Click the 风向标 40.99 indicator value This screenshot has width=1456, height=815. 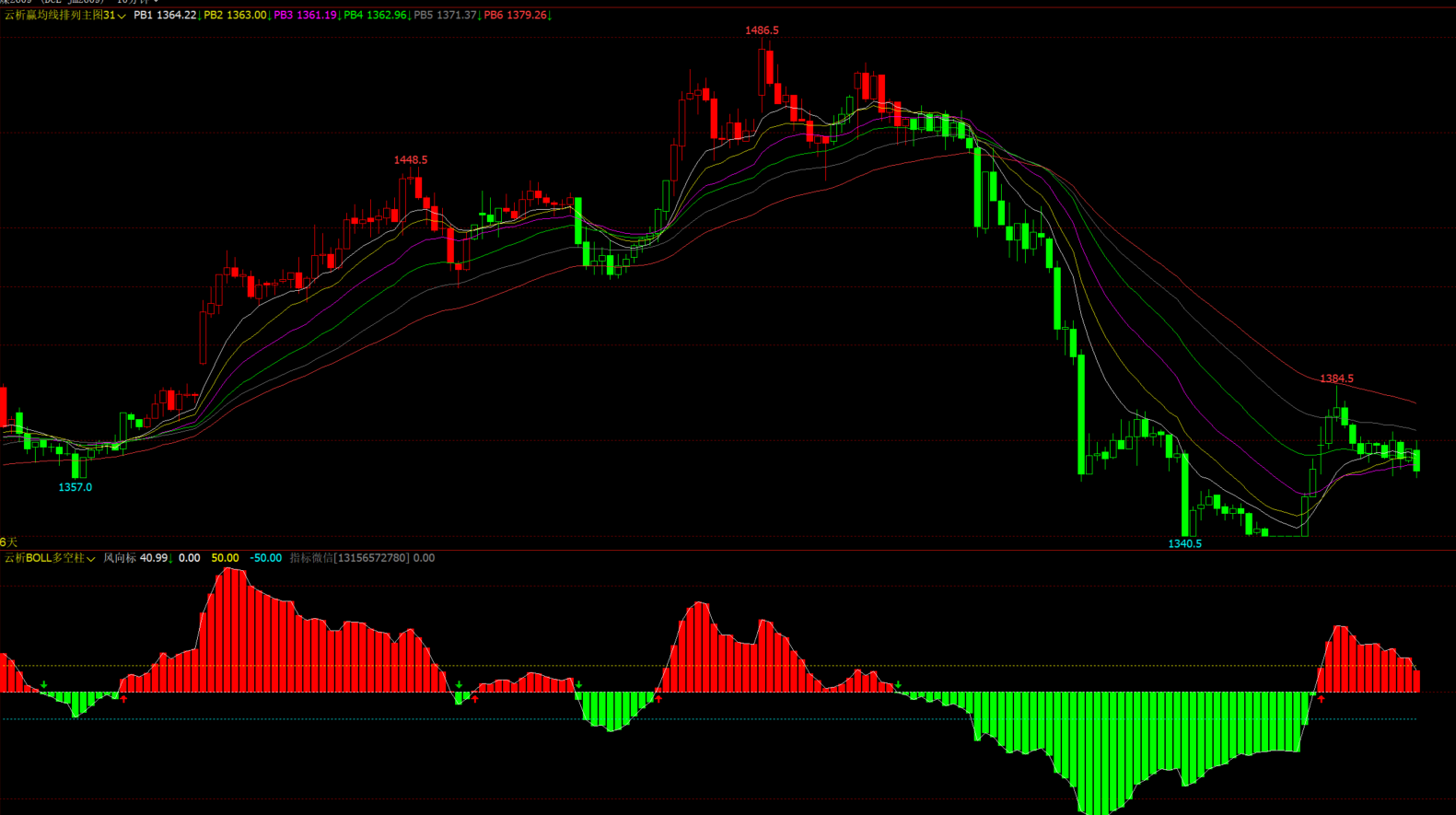coord(135,558)
